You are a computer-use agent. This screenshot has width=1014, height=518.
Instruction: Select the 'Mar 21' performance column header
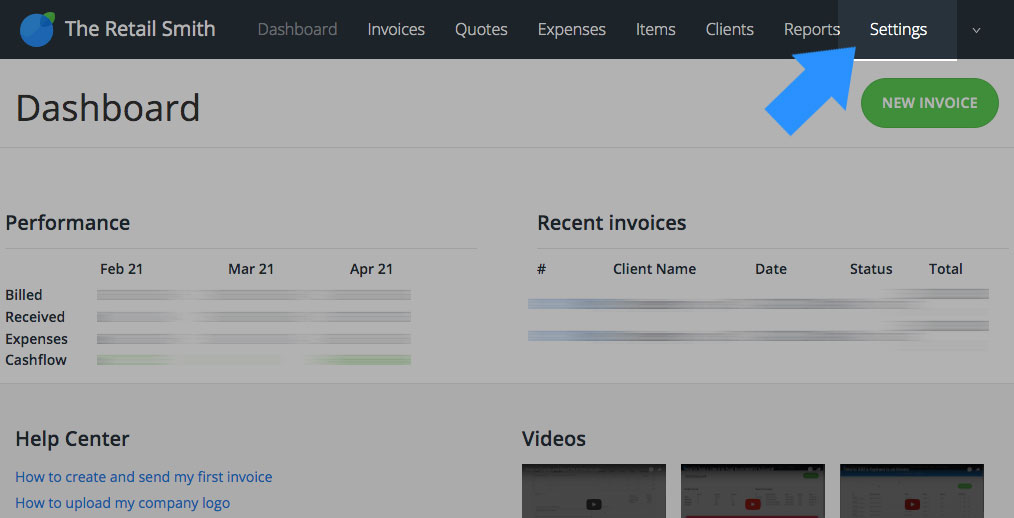click(x=251, y=269)
